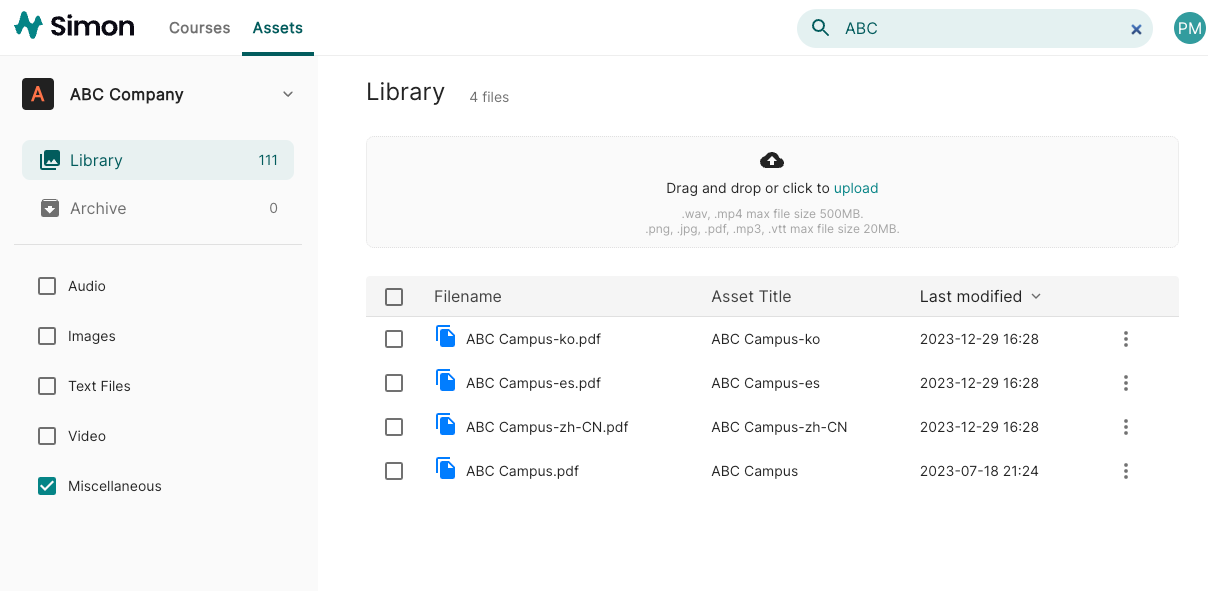Click the ABC Company avatar square
Viewport: 1208px width, 591px height.
37,94
